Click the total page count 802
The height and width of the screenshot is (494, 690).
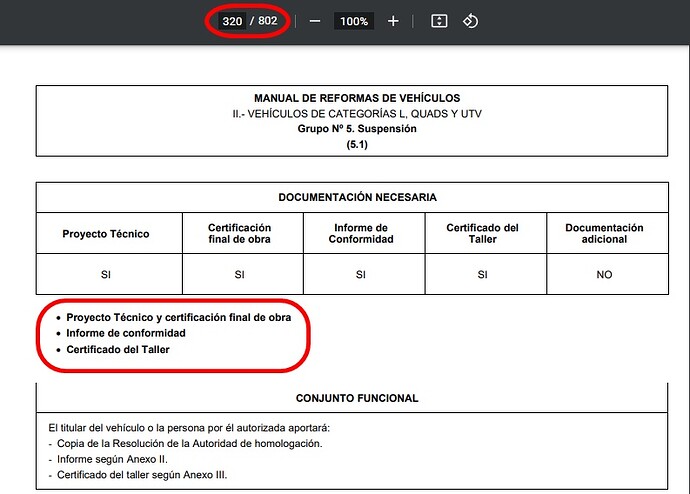tap(268, 21)
